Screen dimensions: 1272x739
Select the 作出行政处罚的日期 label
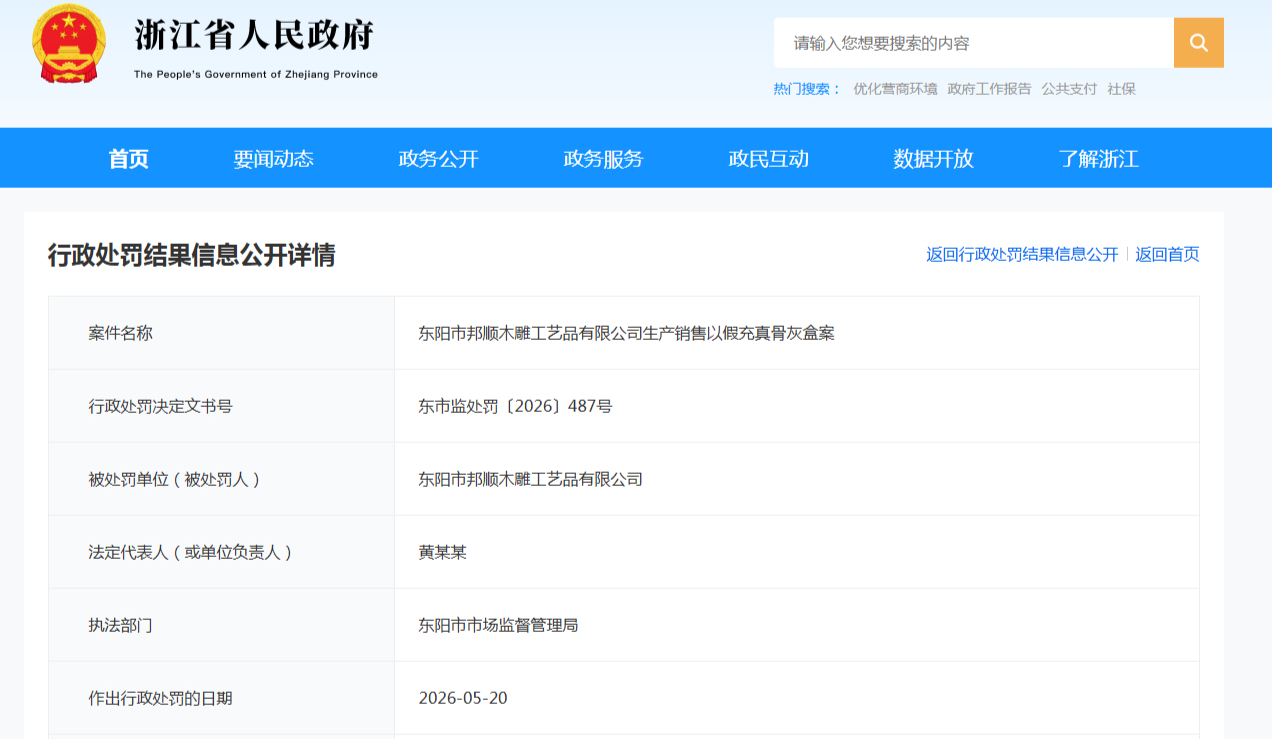[161, 698]
